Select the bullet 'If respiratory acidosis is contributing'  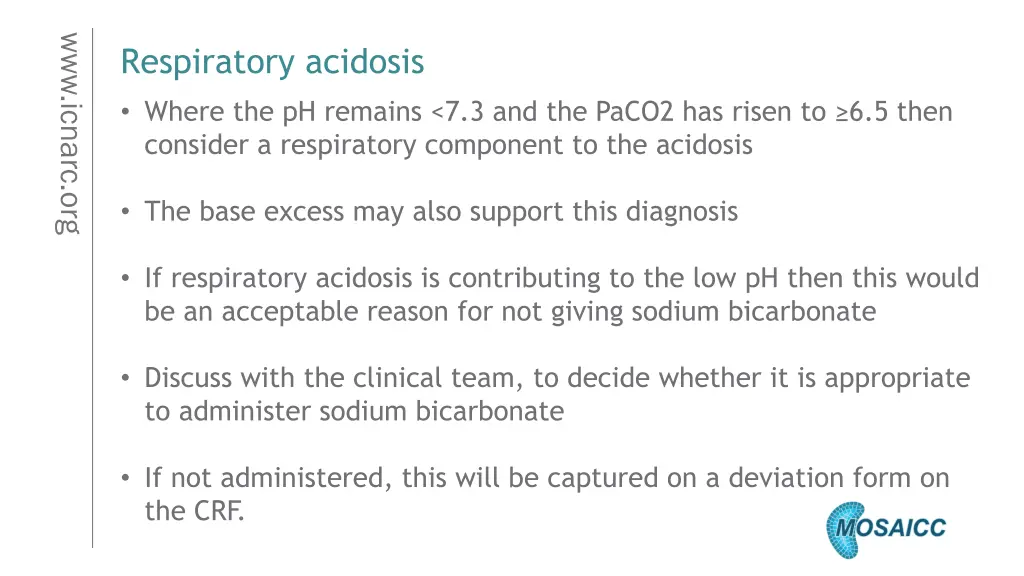click(562, 294)
